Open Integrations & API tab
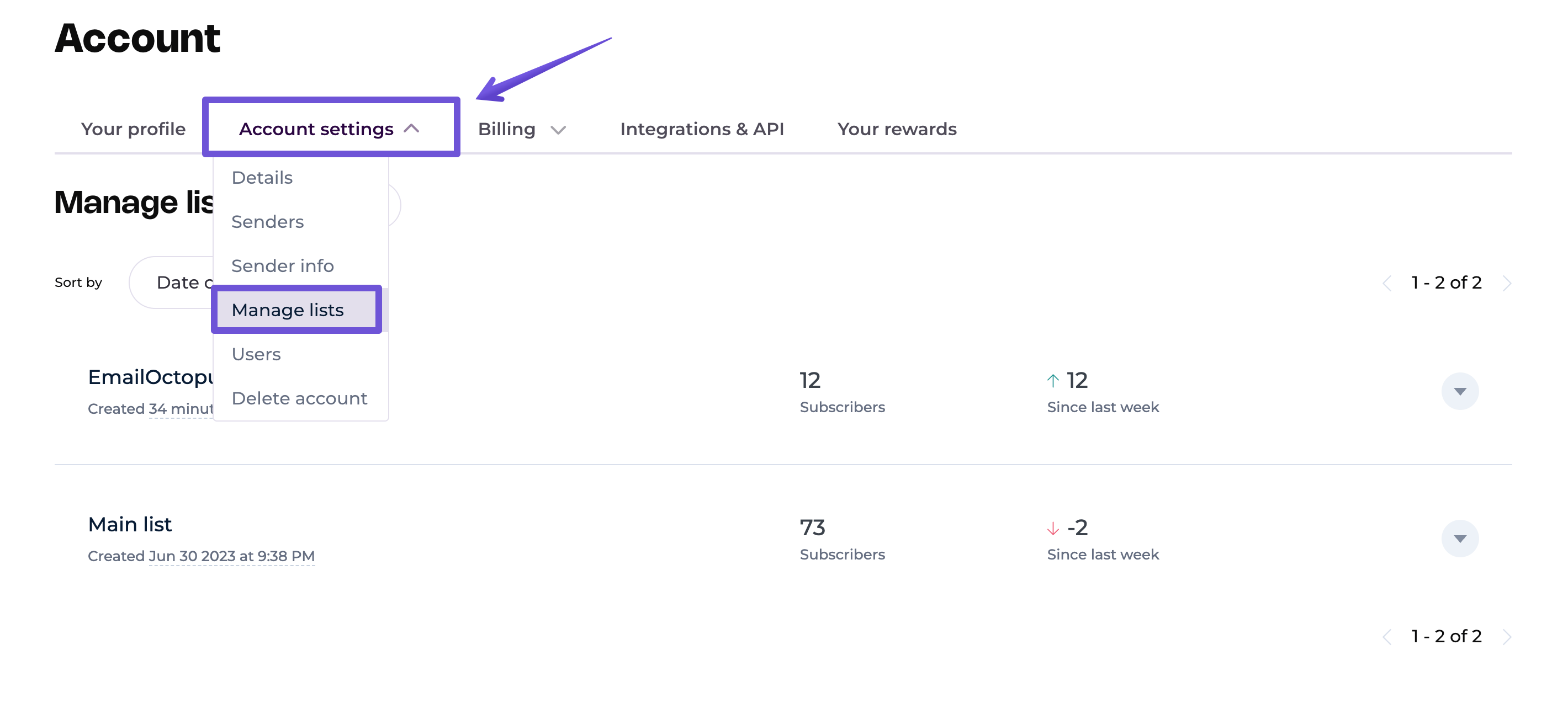 click(701, 129)
